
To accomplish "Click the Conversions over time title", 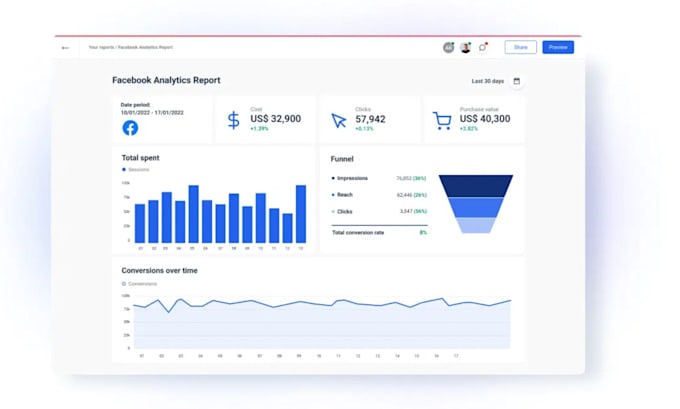I will pyautogui.click(x=159, y=271).
